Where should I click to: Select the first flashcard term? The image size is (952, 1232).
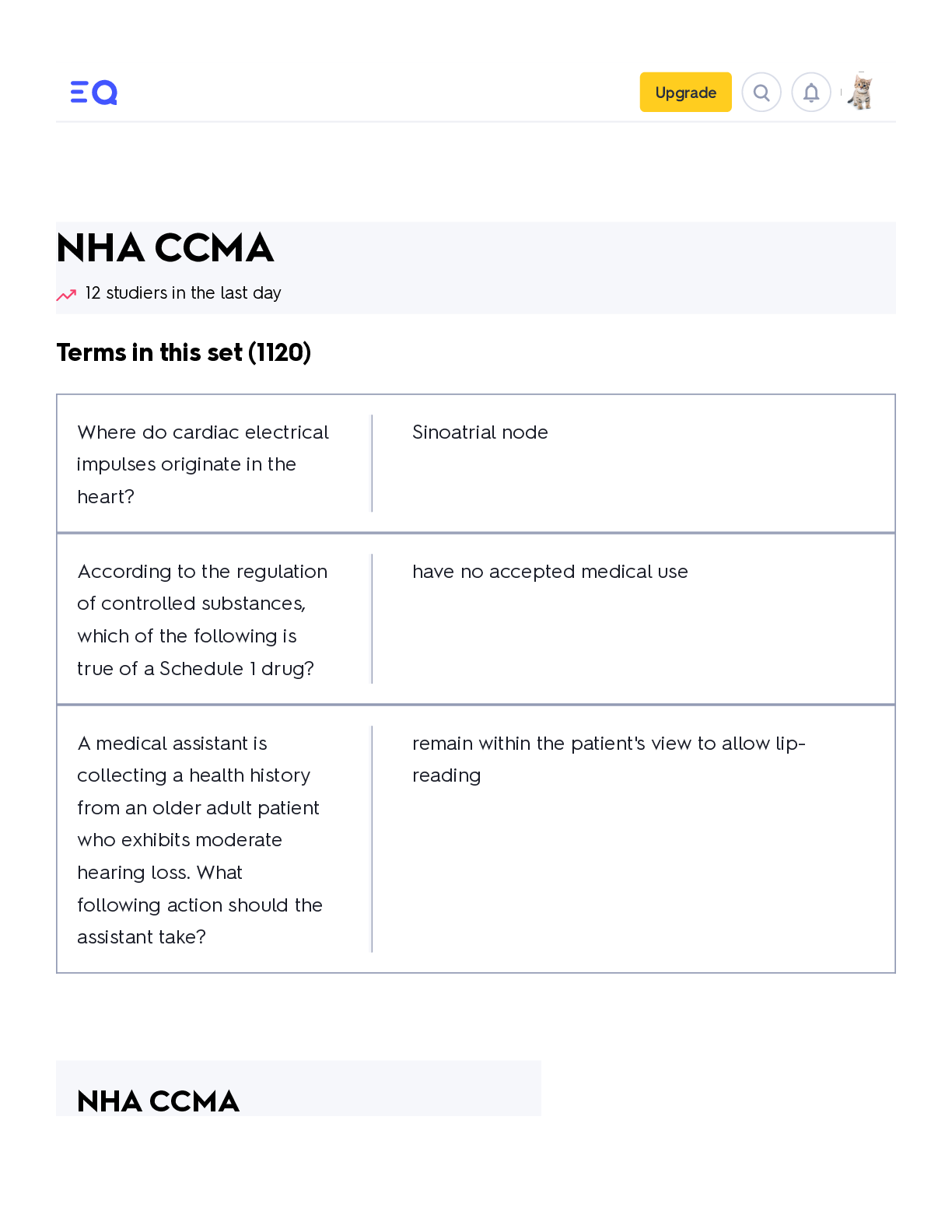[x=203, y=464]
